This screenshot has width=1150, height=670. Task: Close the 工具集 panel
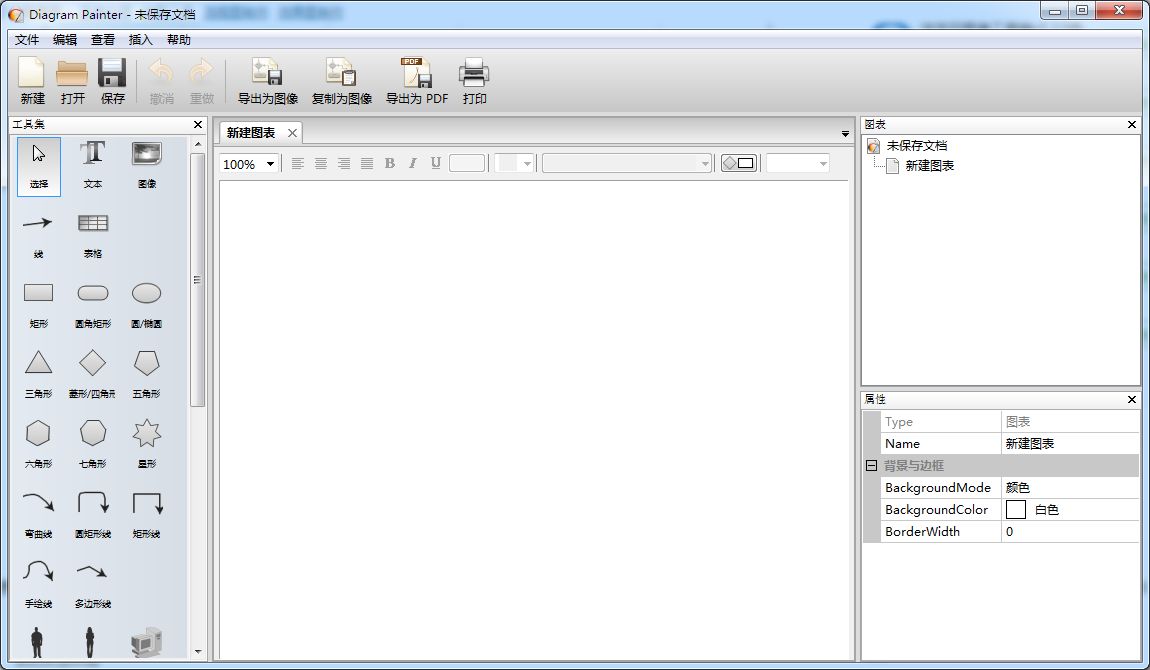coord(197,125)
